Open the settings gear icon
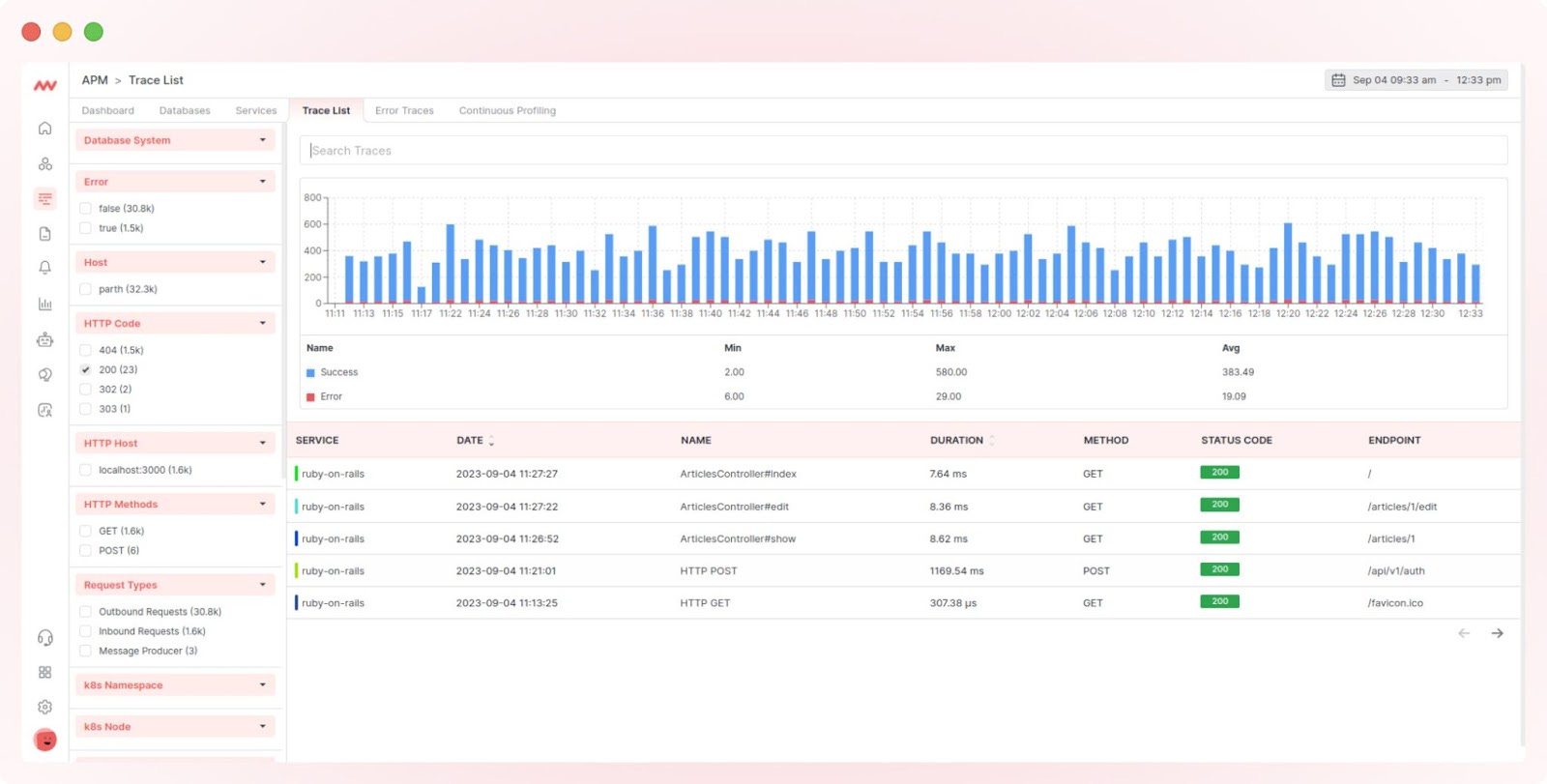 tap(44, 707)
